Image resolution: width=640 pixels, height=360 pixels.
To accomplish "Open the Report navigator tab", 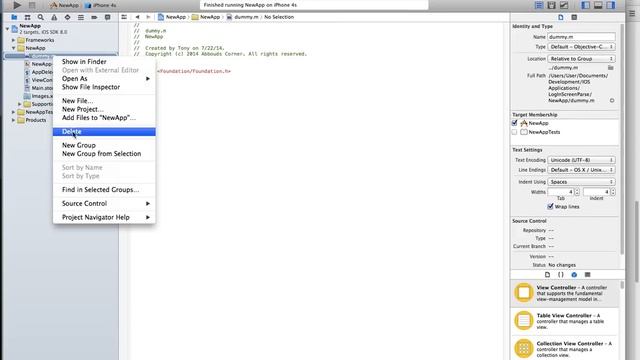I will pyautogui.click(x=108, y=17).
